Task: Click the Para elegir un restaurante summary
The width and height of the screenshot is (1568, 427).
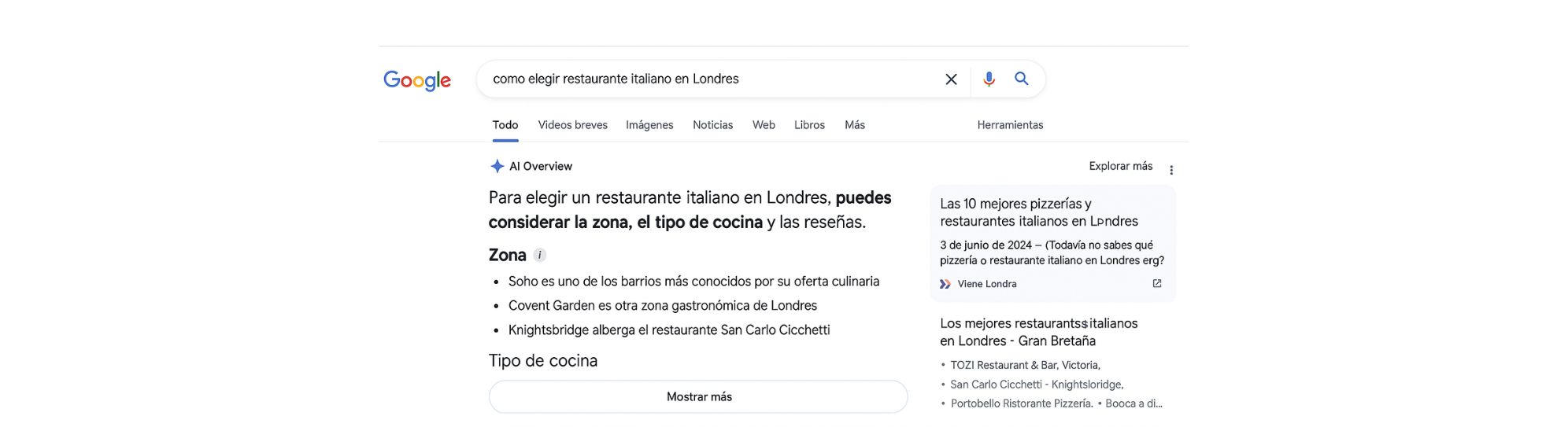Action: (x=690, y=210)
